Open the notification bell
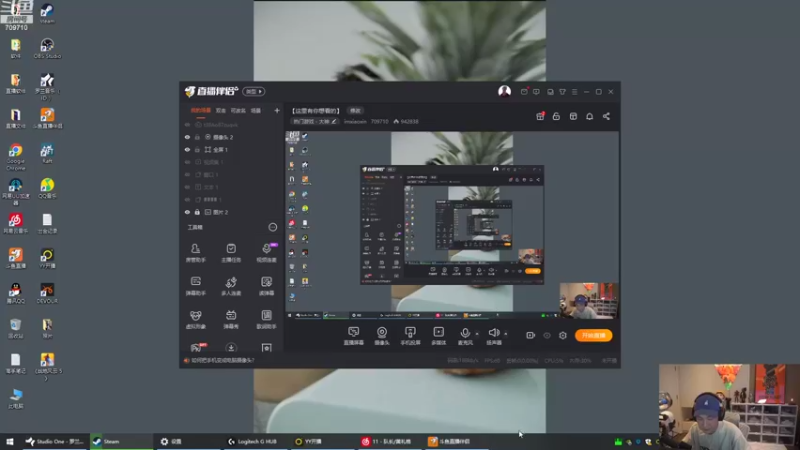The width and height of the screenshot is (800, 450). (x=589, y=116)
